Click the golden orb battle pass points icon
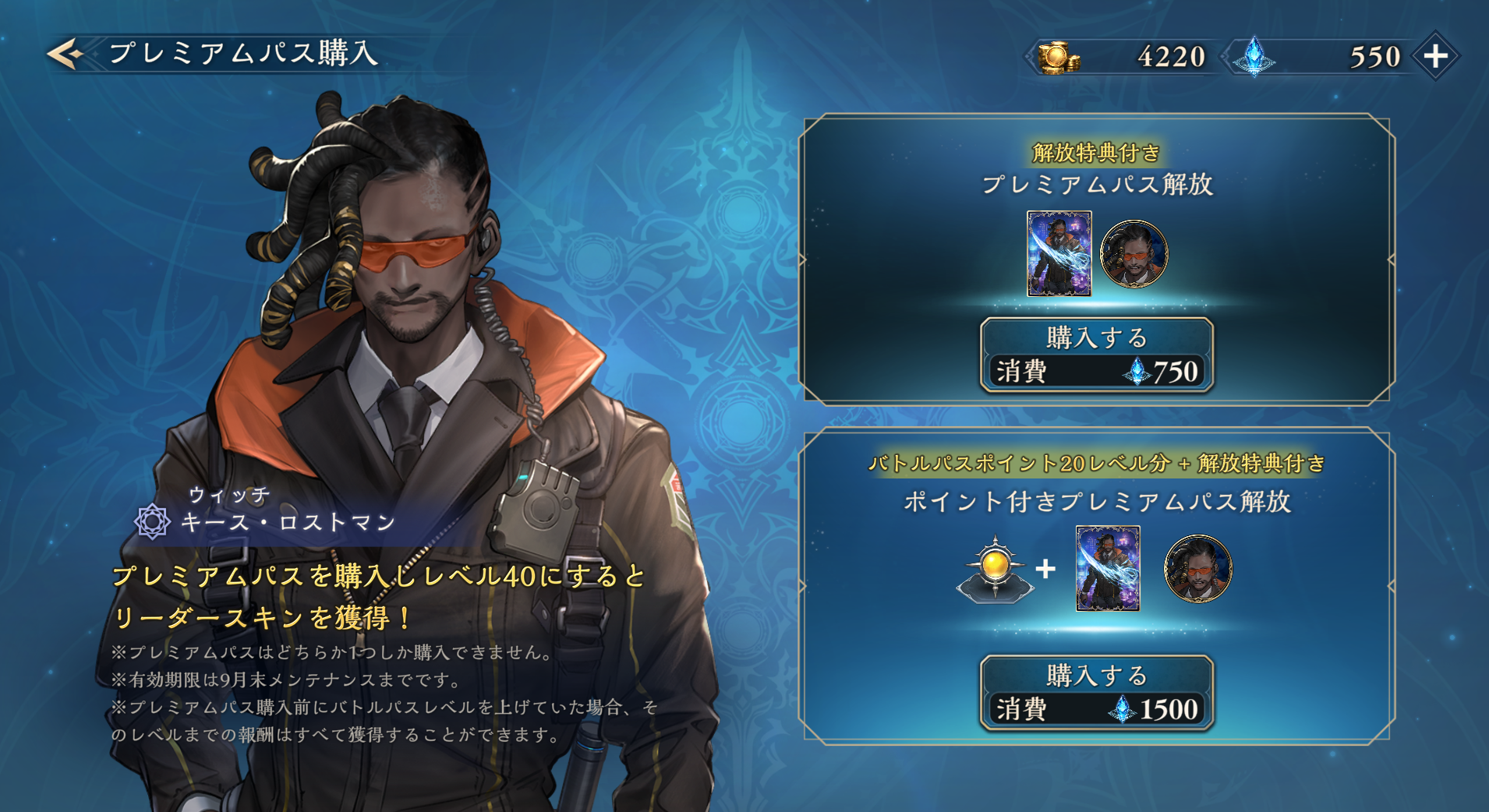The height and width of the screenshot is (812, 1489). point(996,570)
